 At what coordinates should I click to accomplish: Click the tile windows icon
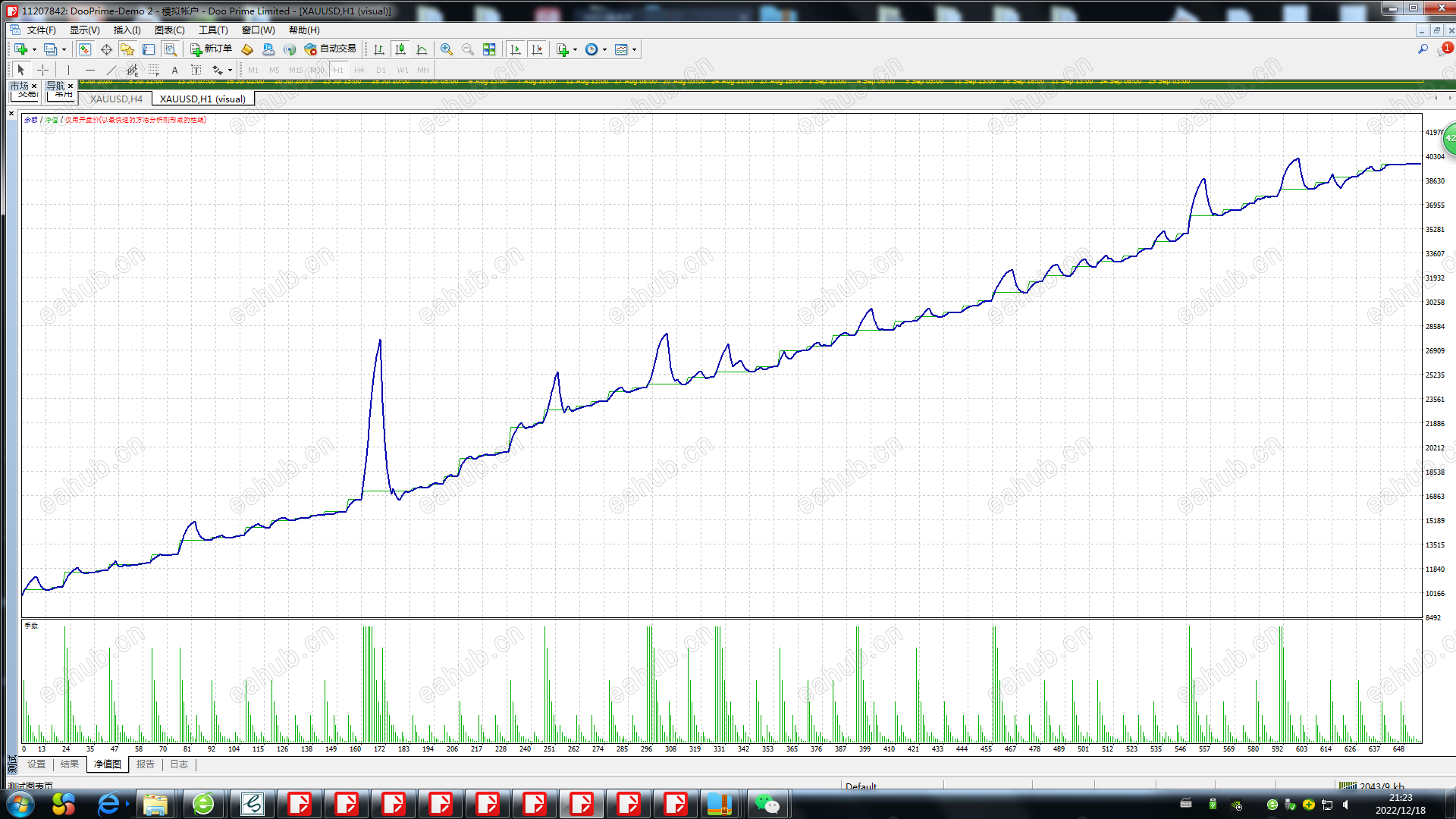click(x=489, y=49)
